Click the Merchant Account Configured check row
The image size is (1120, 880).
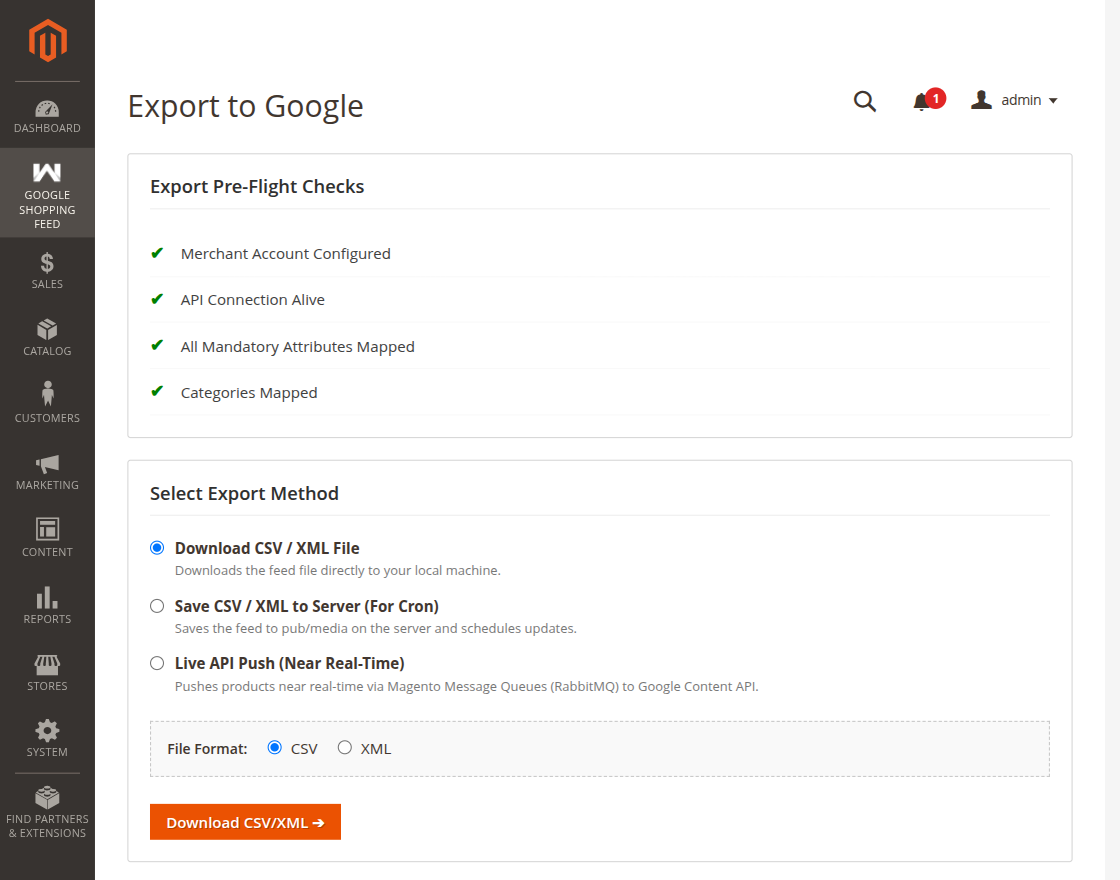tap(599, 254)
